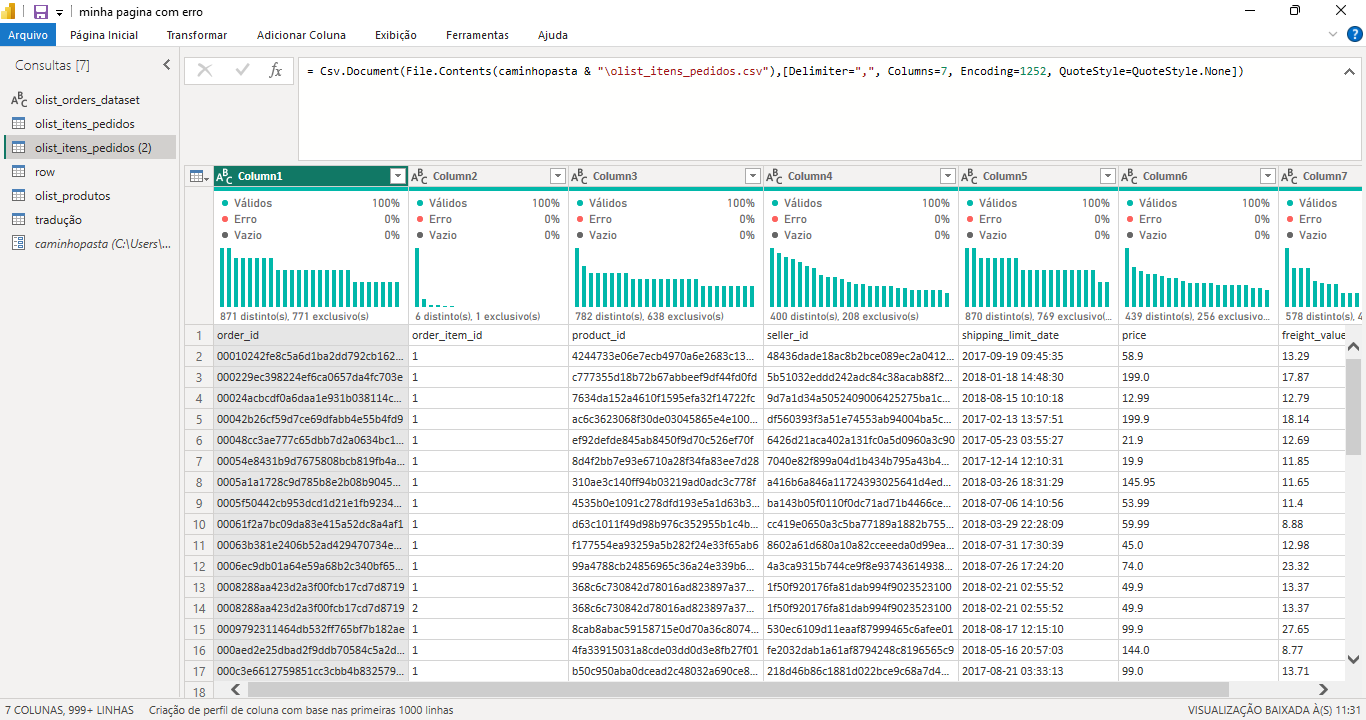Select the olist_itens_pedidos query
The width and height of the screenshot is (1366, 720).
tap(90, 124)
